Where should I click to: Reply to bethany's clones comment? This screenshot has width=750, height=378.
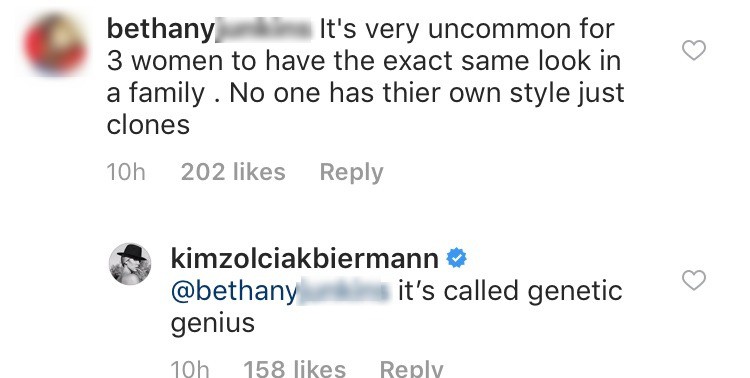click(x=352, y=172)
